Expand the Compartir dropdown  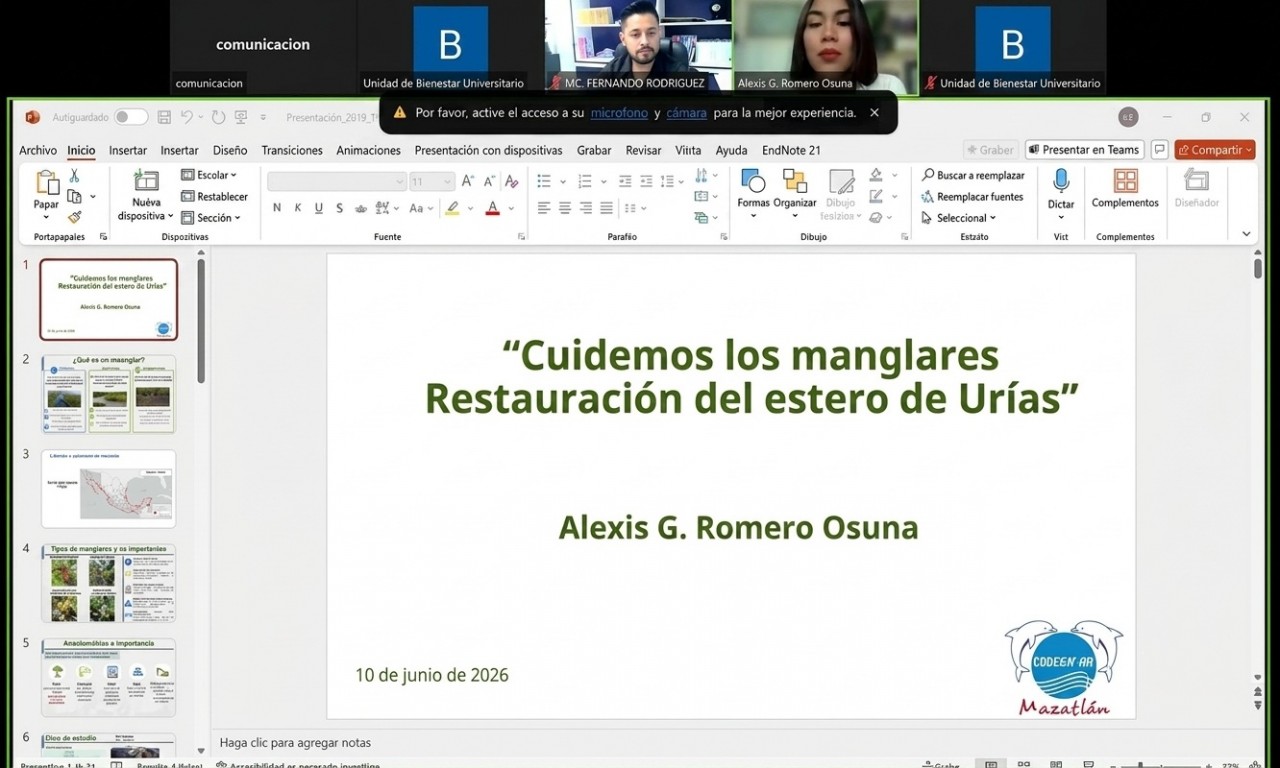pos(1248,150)
